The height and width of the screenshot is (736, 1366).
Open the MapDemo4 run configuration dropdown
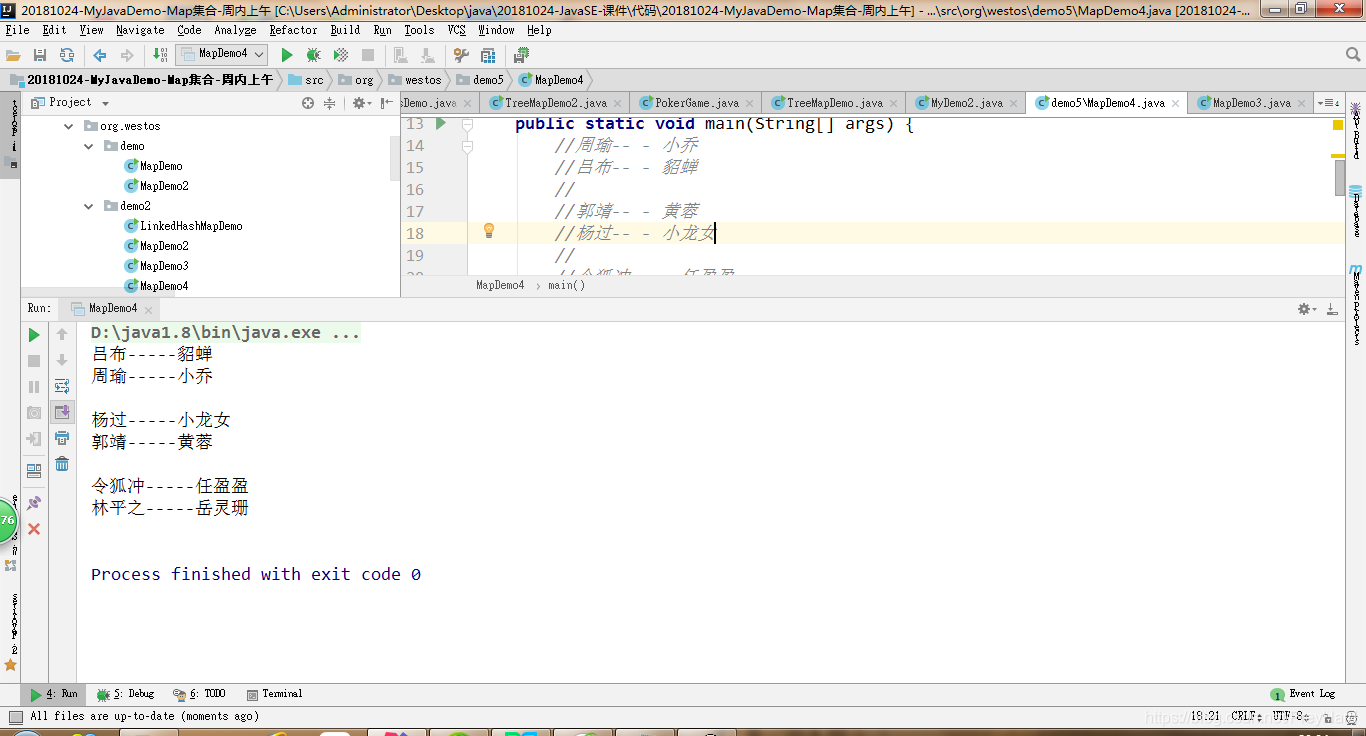221,54
